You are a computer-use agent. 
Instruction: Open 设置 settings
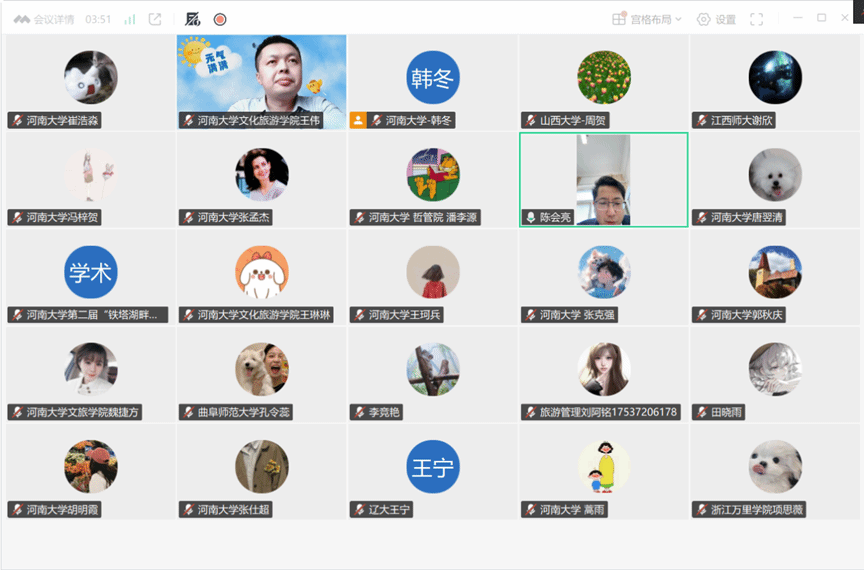[x=716, y=19]
